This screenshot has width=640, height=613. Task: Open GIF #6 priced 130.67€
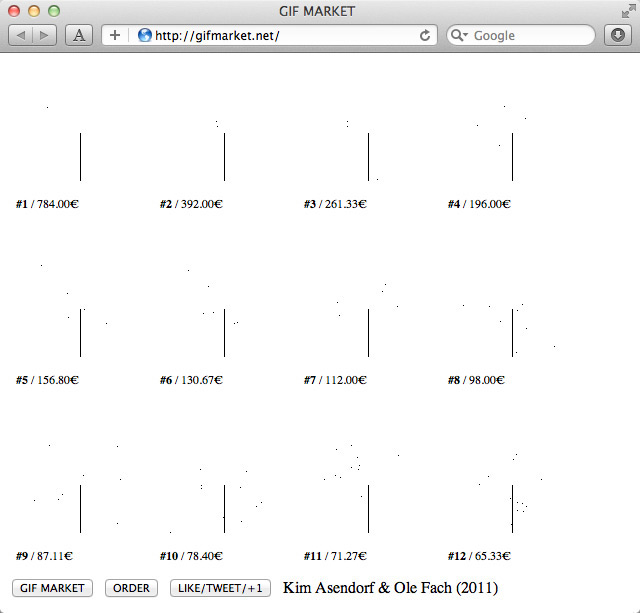[x=224, y=332]
